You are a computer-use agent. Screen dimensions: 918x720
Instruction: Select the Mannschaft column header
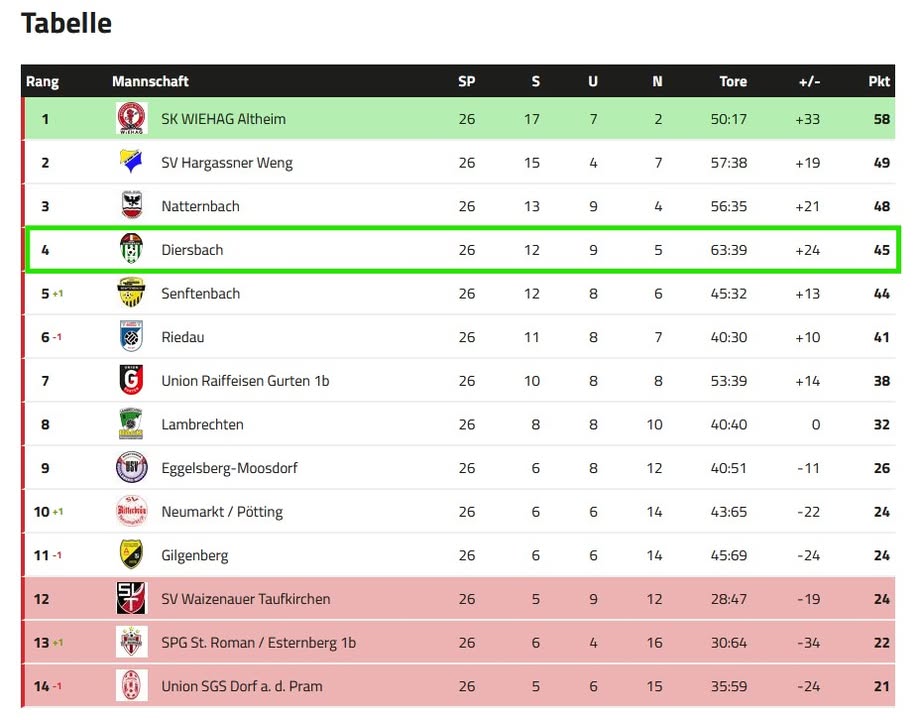(150, 81)
